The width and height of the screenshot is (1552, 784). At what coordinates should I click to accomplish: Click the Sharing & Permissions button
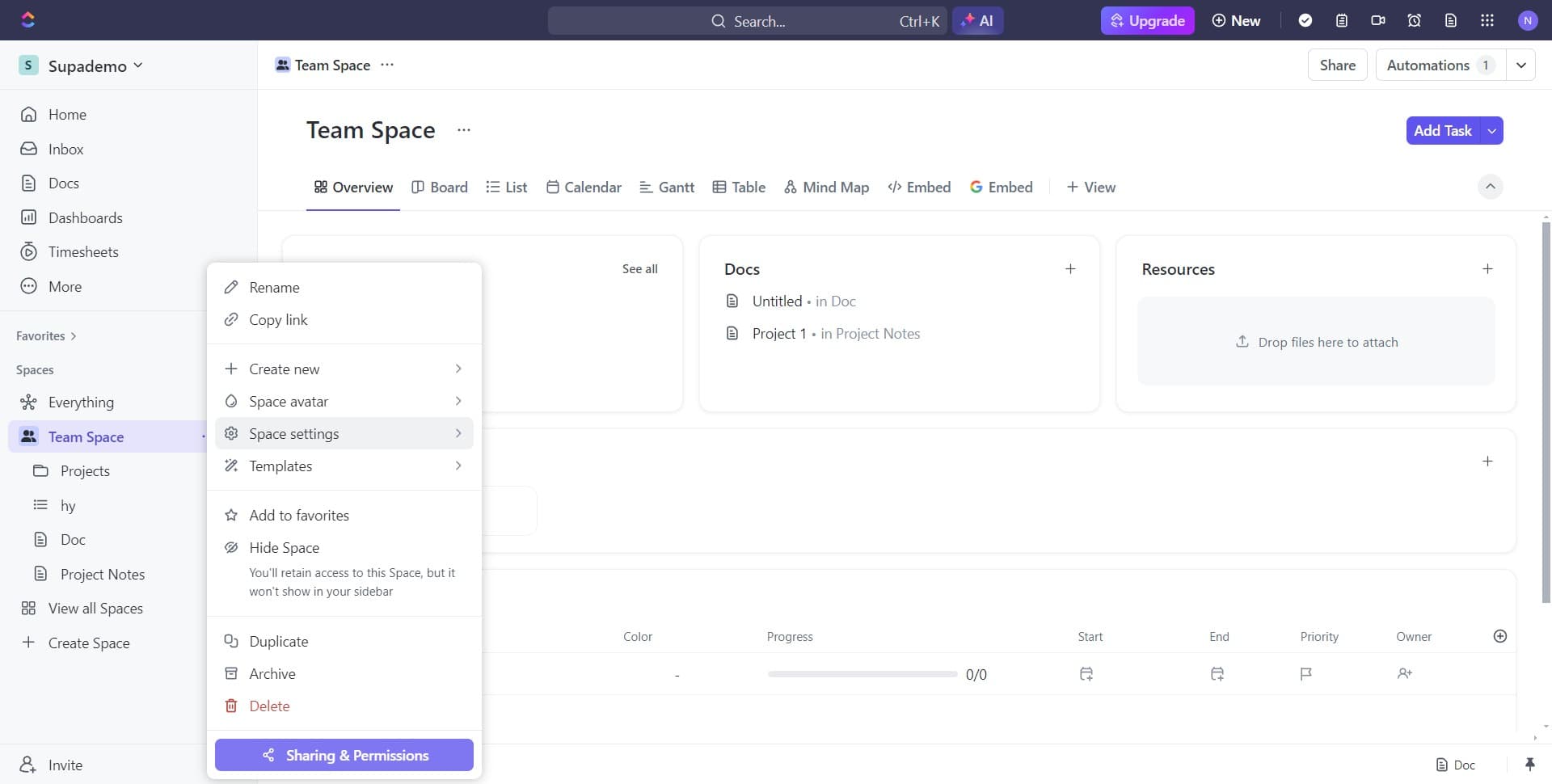(344, 756)
